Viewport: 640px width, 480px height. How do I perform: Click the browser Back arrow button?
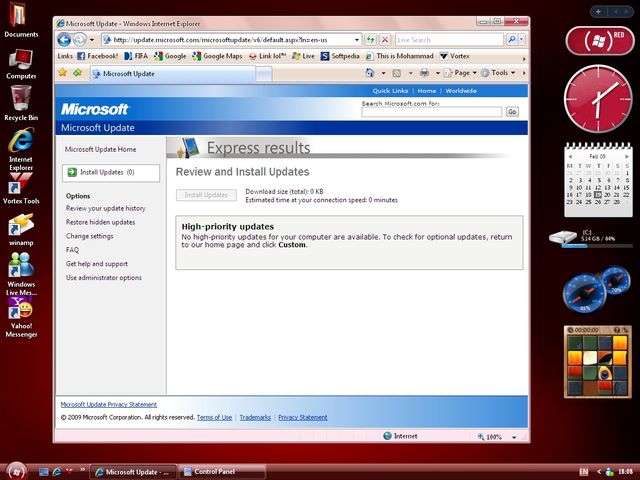[x=64, y=39]
